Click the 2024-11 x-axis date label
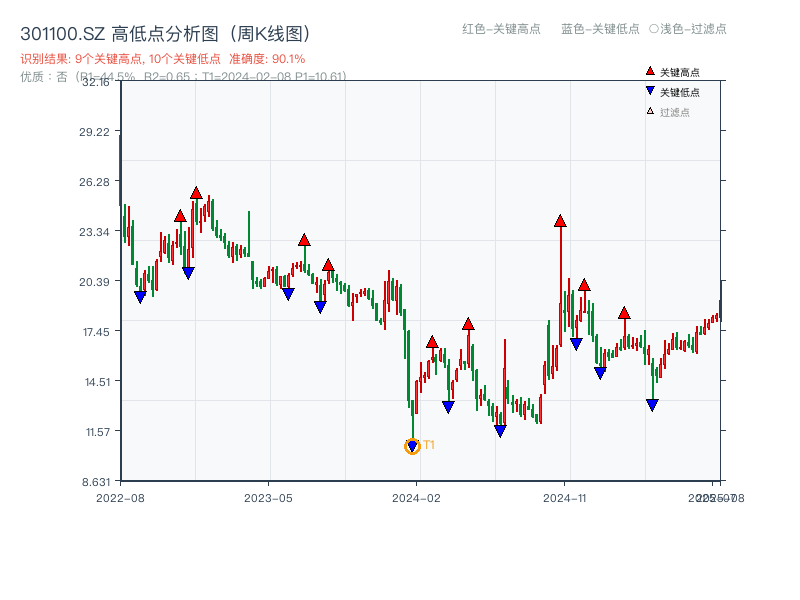 565,498
